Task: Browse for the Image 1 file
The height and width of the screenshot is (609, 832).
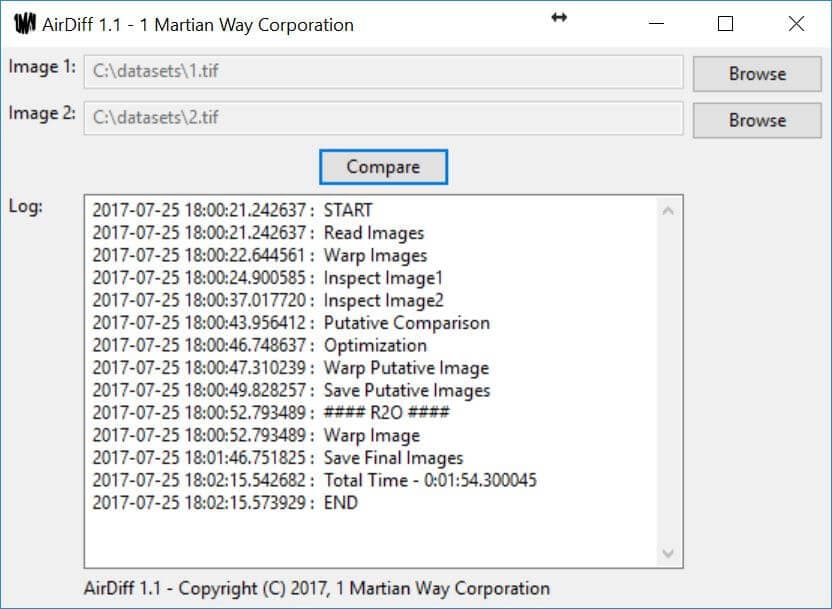Action: 757,74
